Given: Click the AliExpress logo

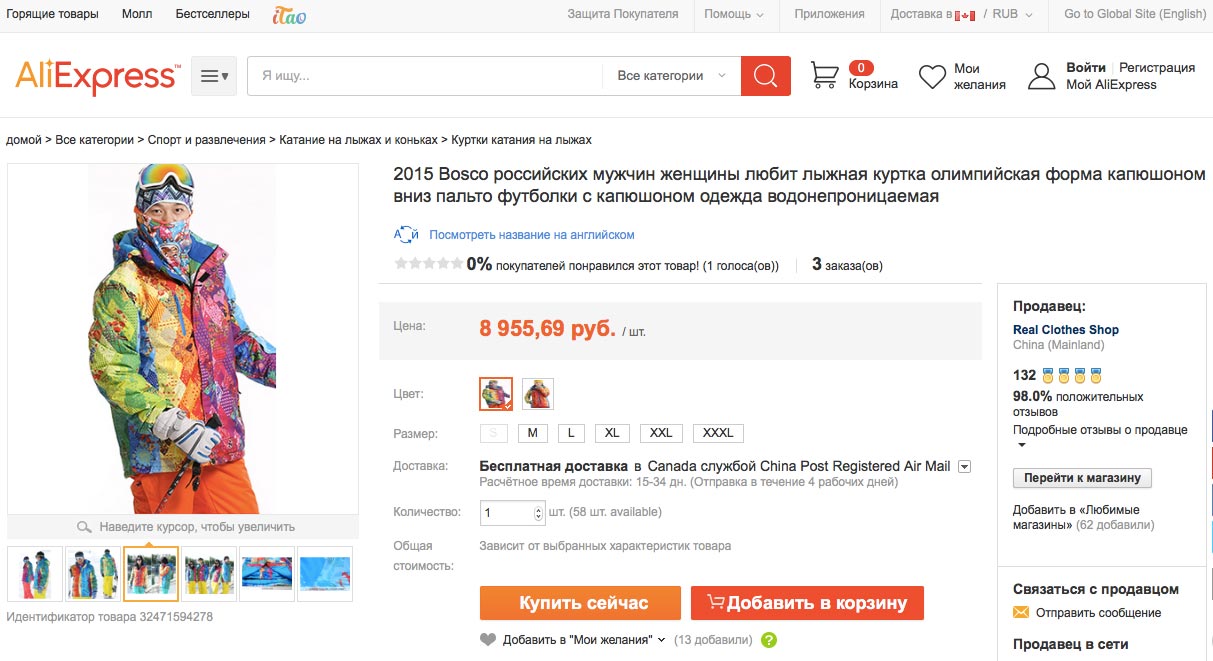Looking at the screenshot, I should (97, 77).
